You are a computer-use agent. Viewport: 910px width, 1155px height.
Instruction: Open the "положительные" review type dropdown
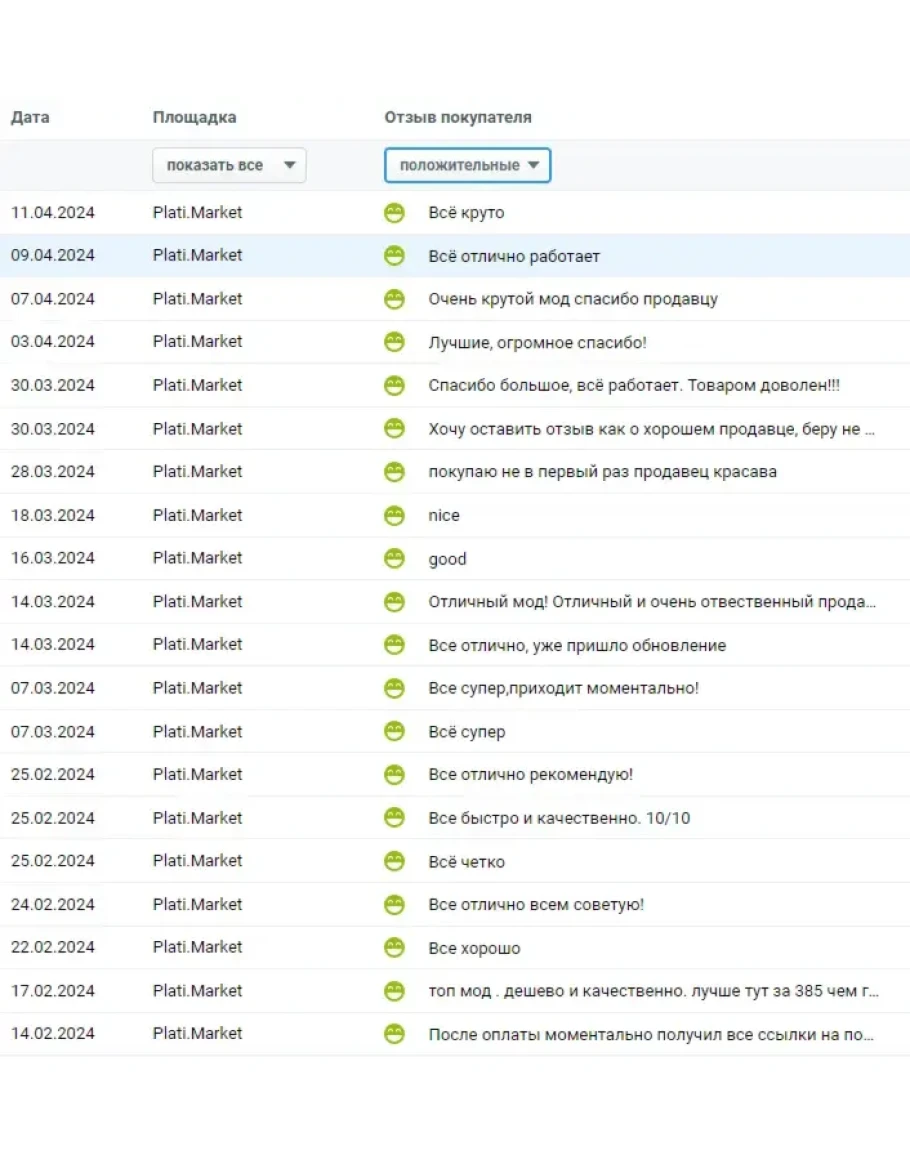(467, 165)
